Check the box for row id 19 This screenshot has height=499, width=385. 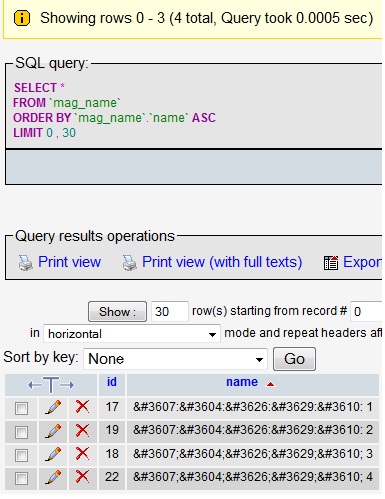click(21, 432)
